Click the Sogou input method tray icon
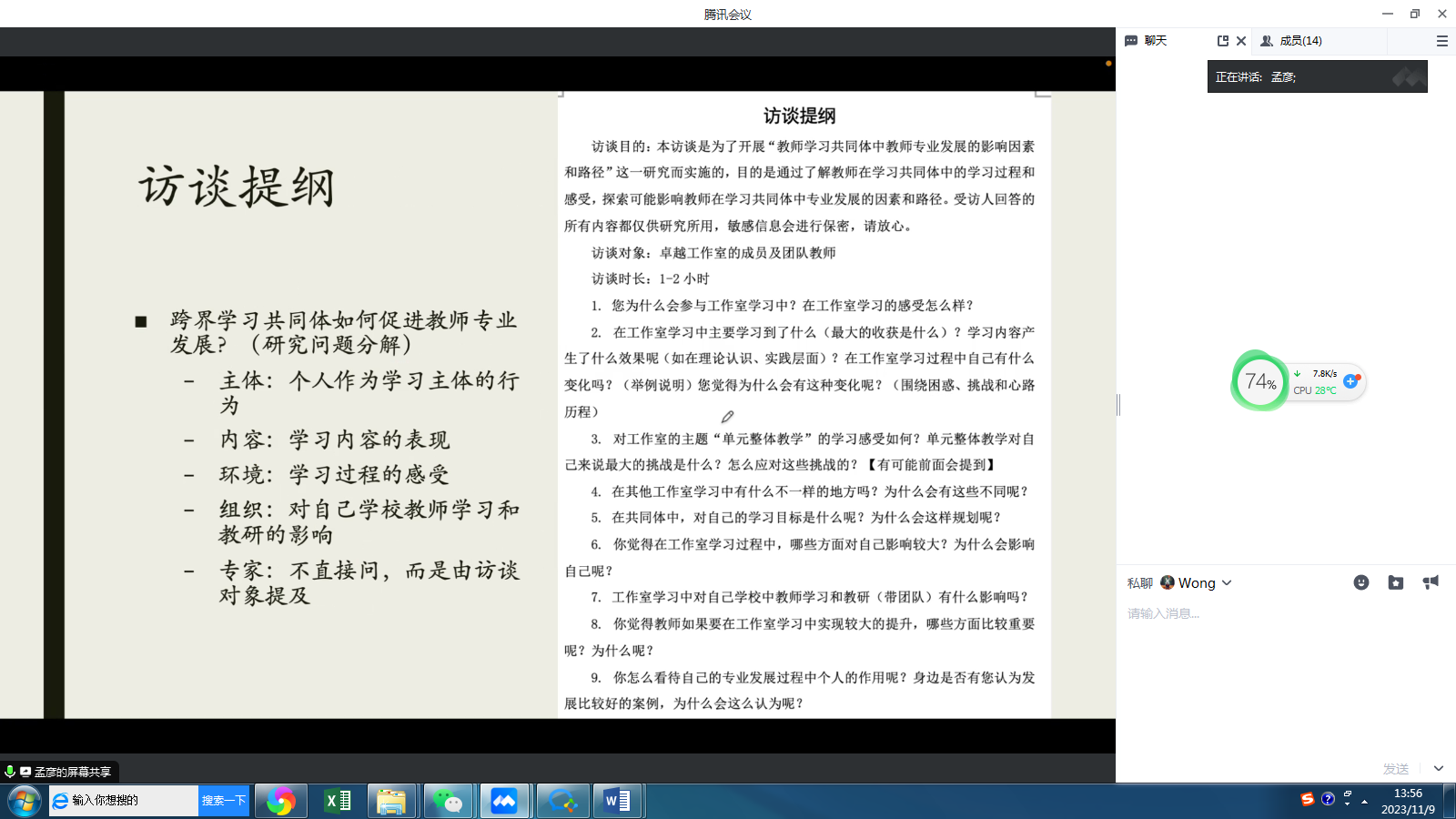This screenshot has height=819, width=1456. tap(1307, 799)
